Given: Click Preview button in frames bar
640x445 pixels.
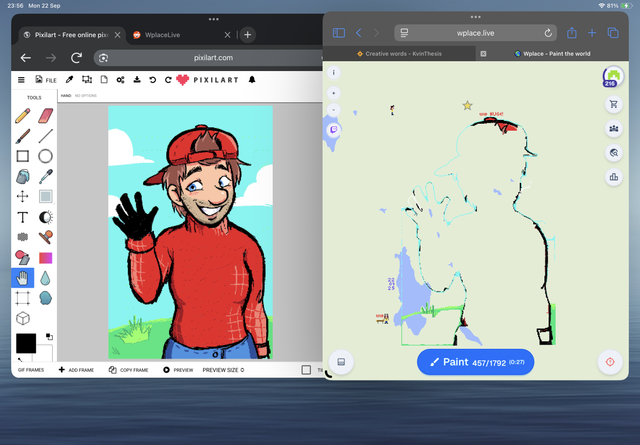Looking at the screenshot, I should (x=178, y=370).
